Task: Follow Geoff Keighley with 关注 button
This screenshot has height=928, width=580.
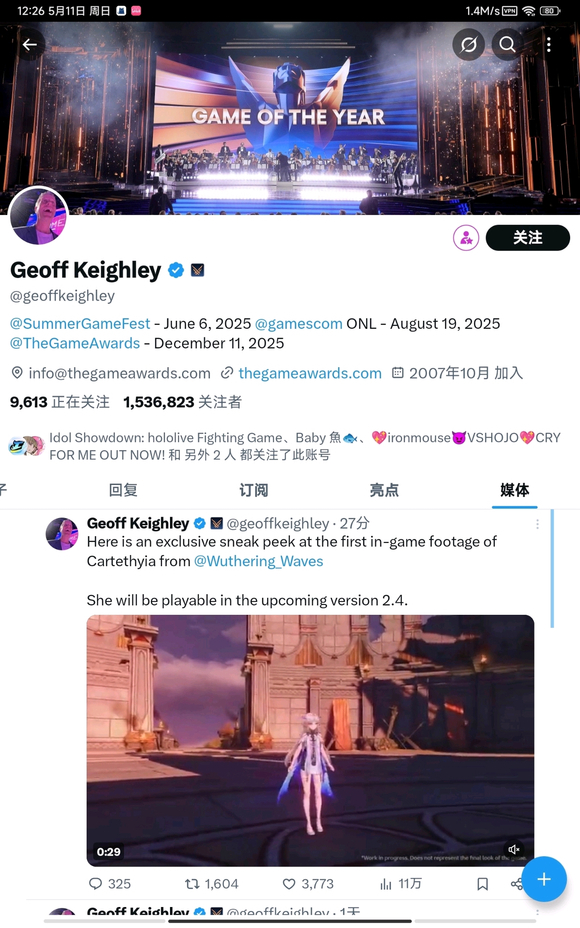Action: click(x=527, y=238)
